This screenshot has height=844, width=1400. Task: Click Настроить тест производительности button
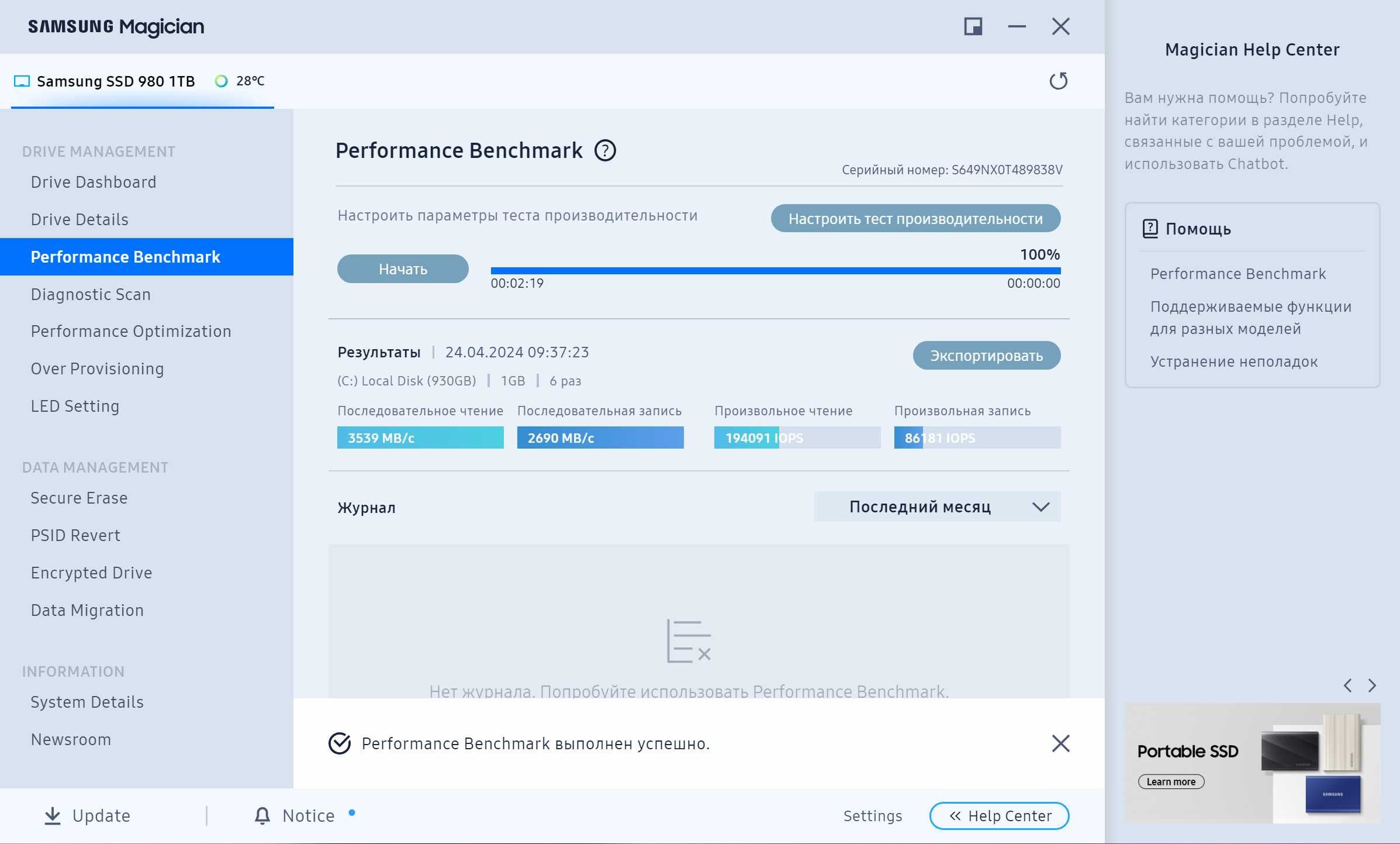click(x=915, y=219)
